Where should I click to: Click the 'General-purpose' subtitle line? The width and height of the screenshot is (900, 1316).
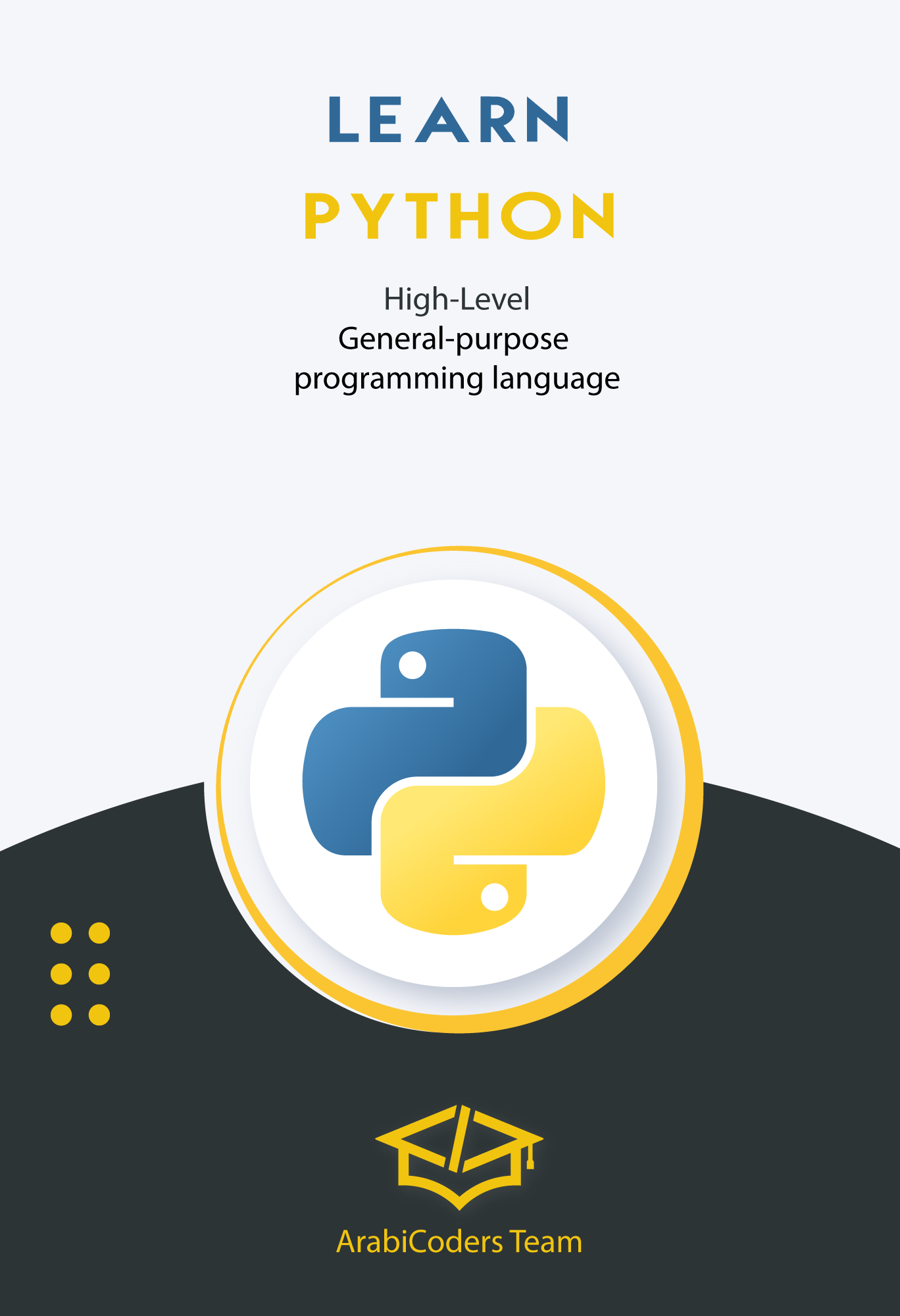click(453, 340)
